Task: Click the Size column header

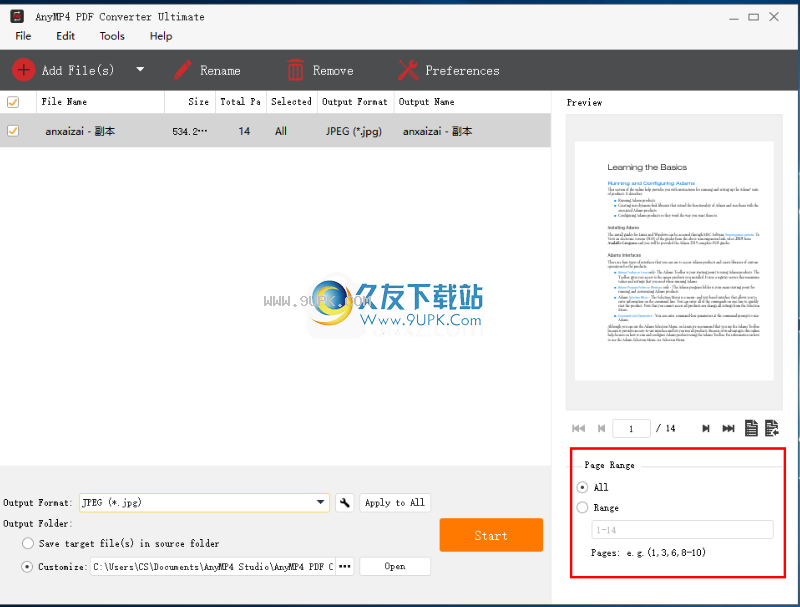Action: click(x=190, y=102)
